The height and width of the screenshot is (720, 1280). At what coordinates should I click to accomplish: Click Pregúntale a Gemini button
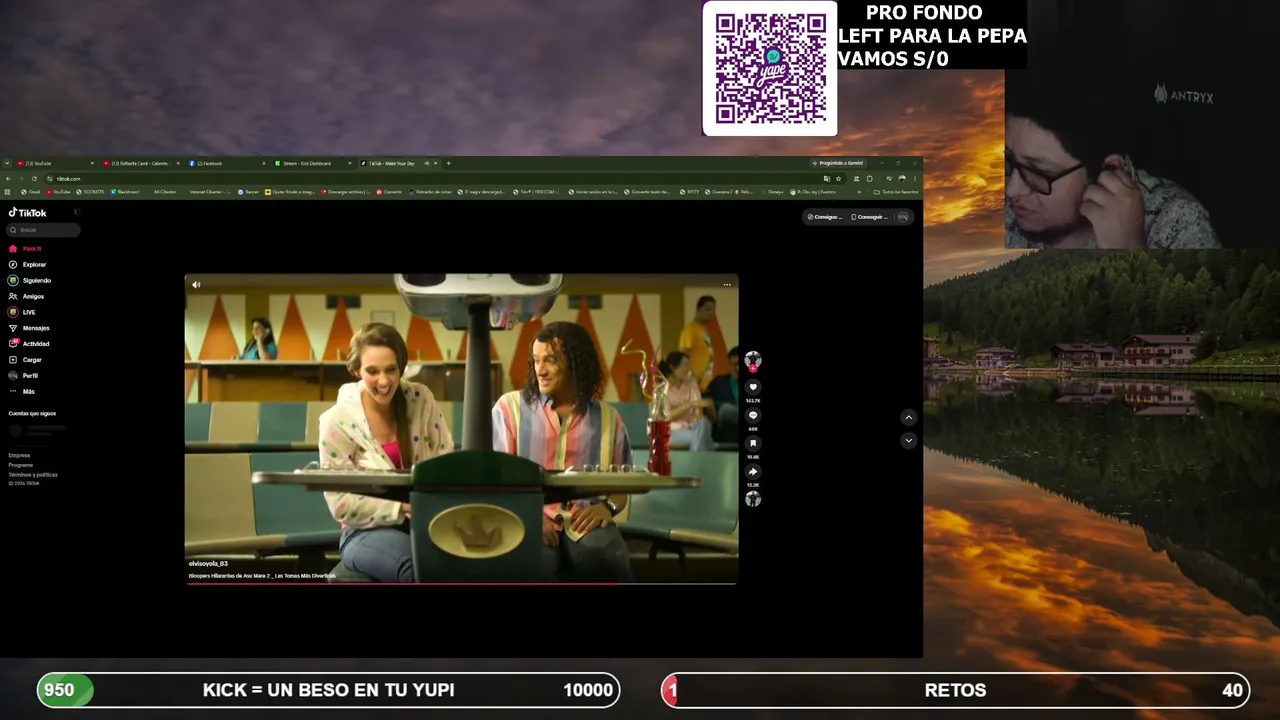tap(840, 163)
